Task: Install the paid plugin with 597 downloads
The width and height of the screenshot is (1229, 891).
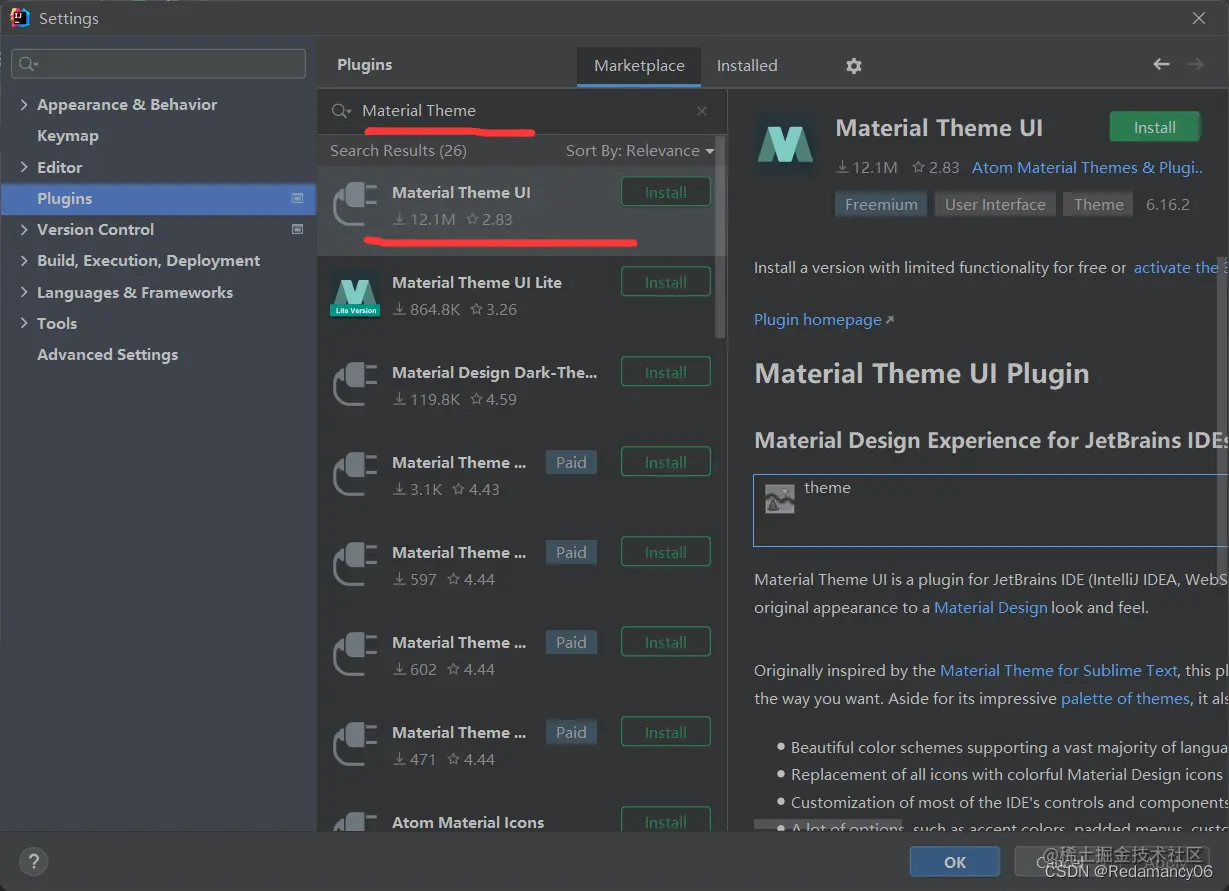Action: click(666, 552)
